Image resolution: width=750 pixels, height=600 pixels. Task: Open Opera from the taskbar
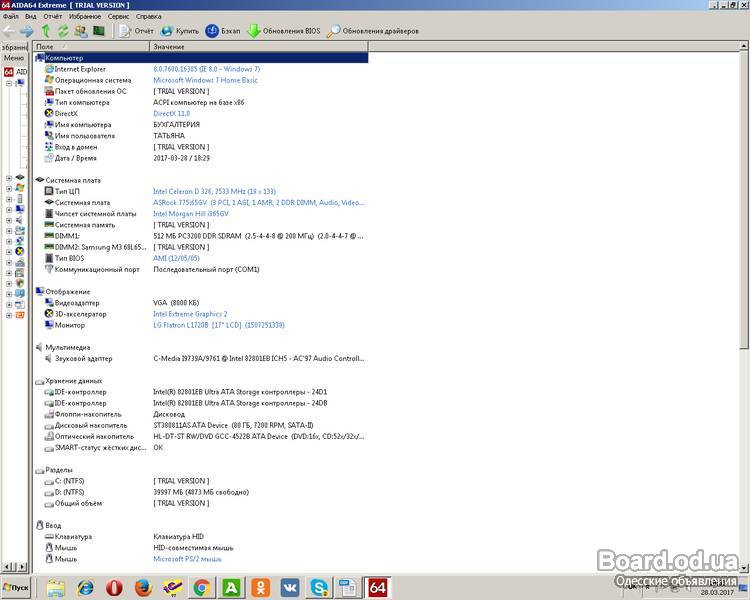pos(113,588)
